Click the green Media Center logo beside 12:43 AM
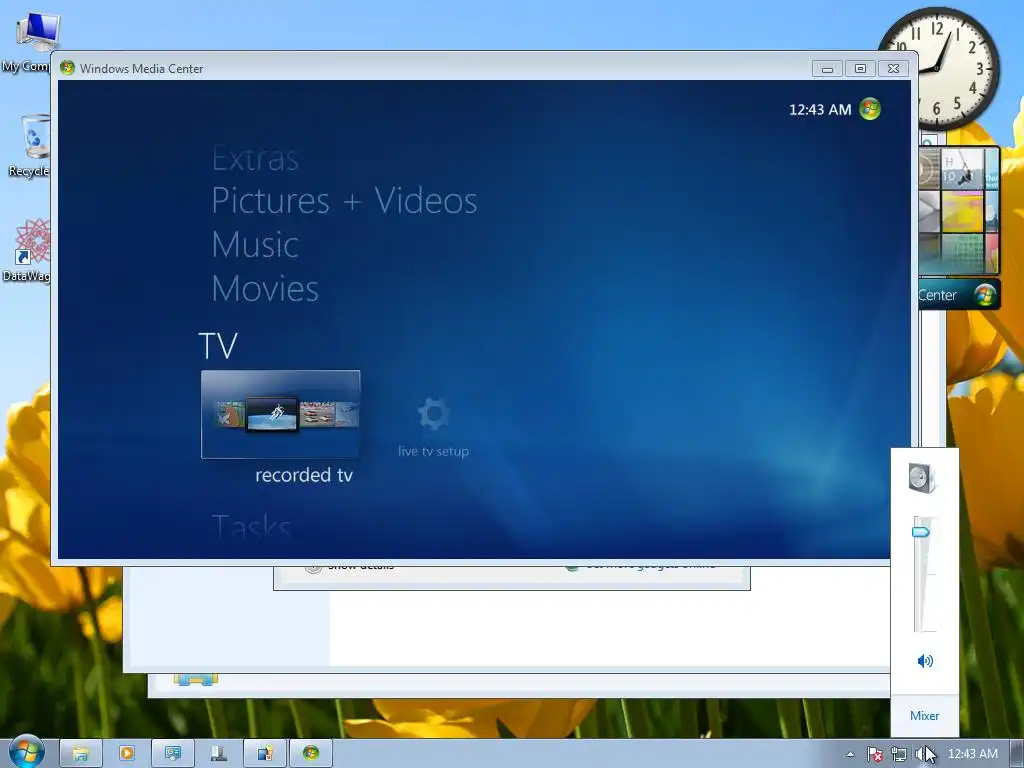 click(x=870, y=109)
